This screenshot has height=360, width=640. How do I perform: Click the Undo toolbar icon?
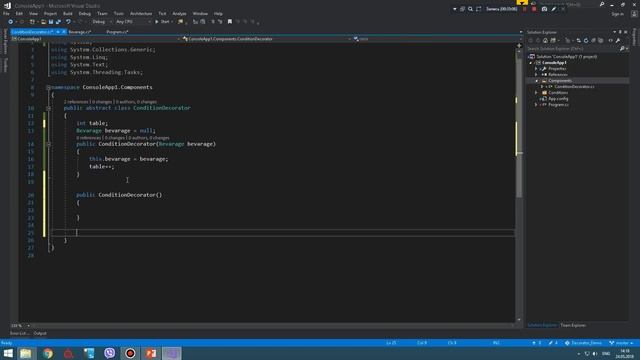[68, 22]
